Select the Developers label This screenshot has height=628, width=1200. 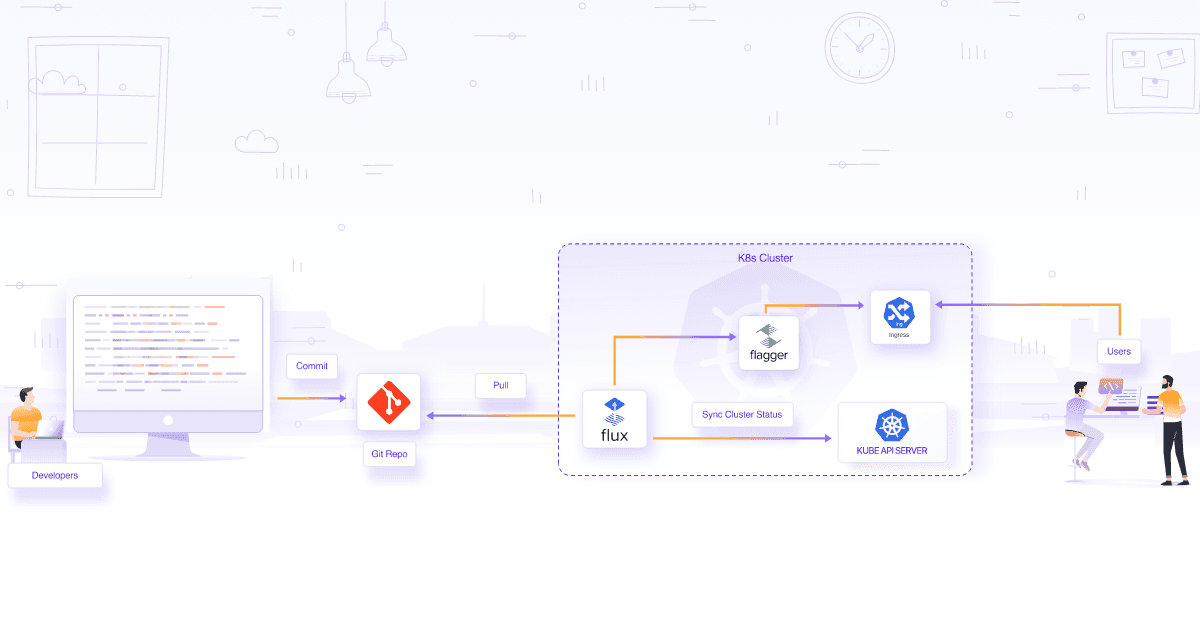[x=55, y=475]
